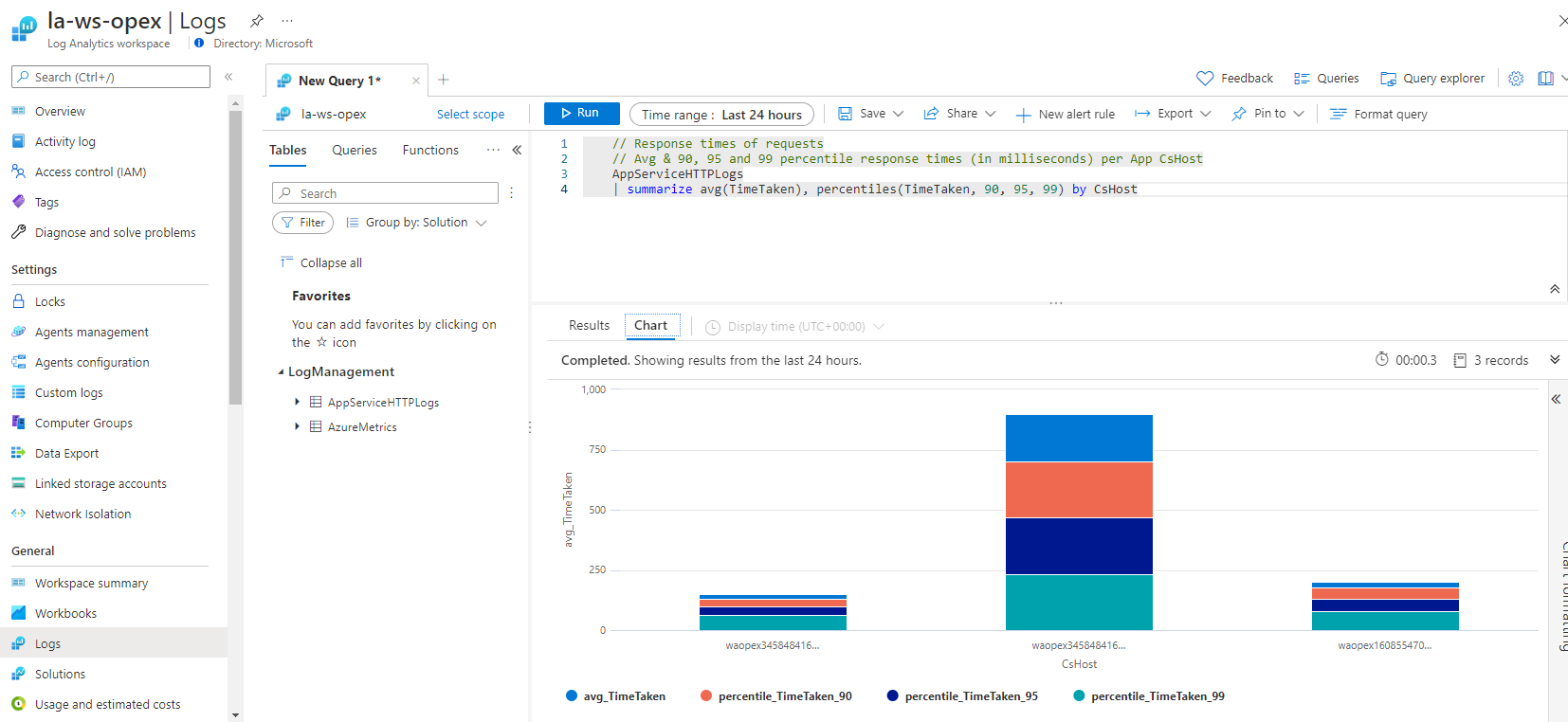This screenshot has height=722, width=1568.
Task: Open the Group by: Solution dropdown
Action: (416, 223)
